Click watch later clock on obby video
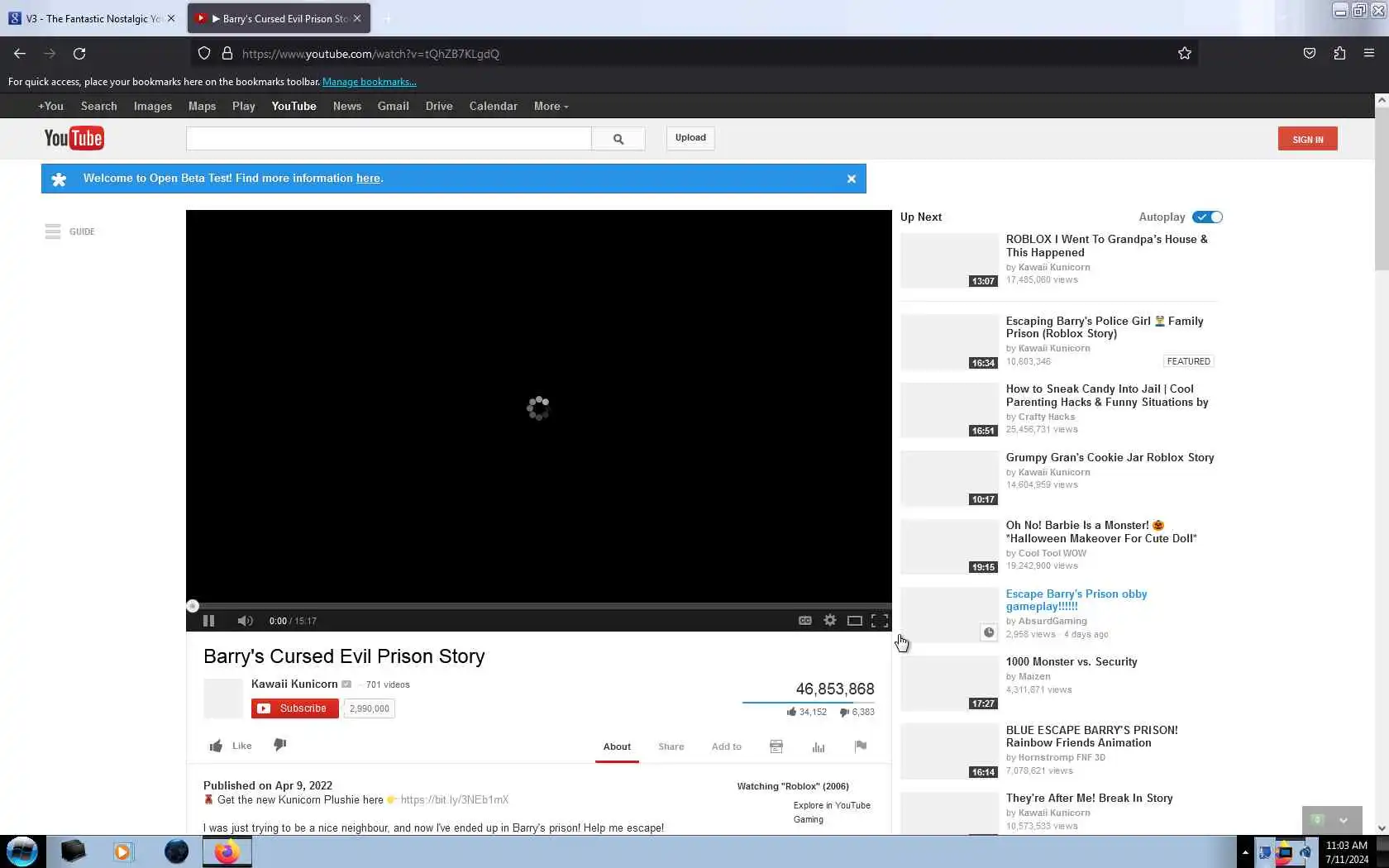 (989, 632)
